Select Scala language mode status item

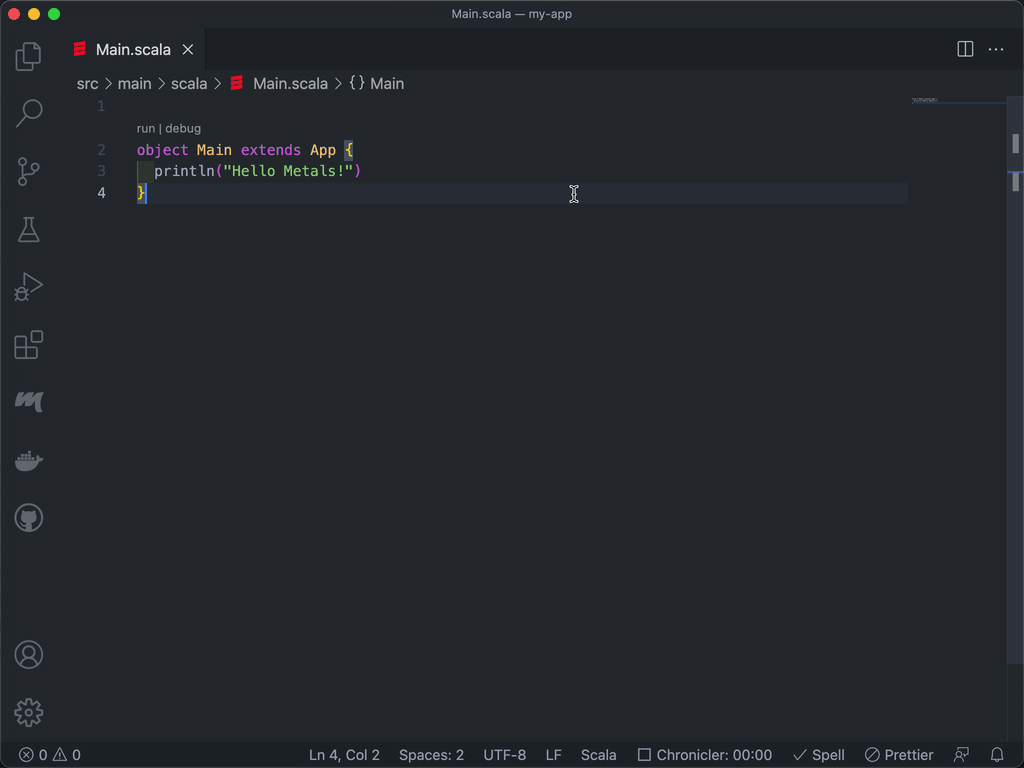pos(598,755)
